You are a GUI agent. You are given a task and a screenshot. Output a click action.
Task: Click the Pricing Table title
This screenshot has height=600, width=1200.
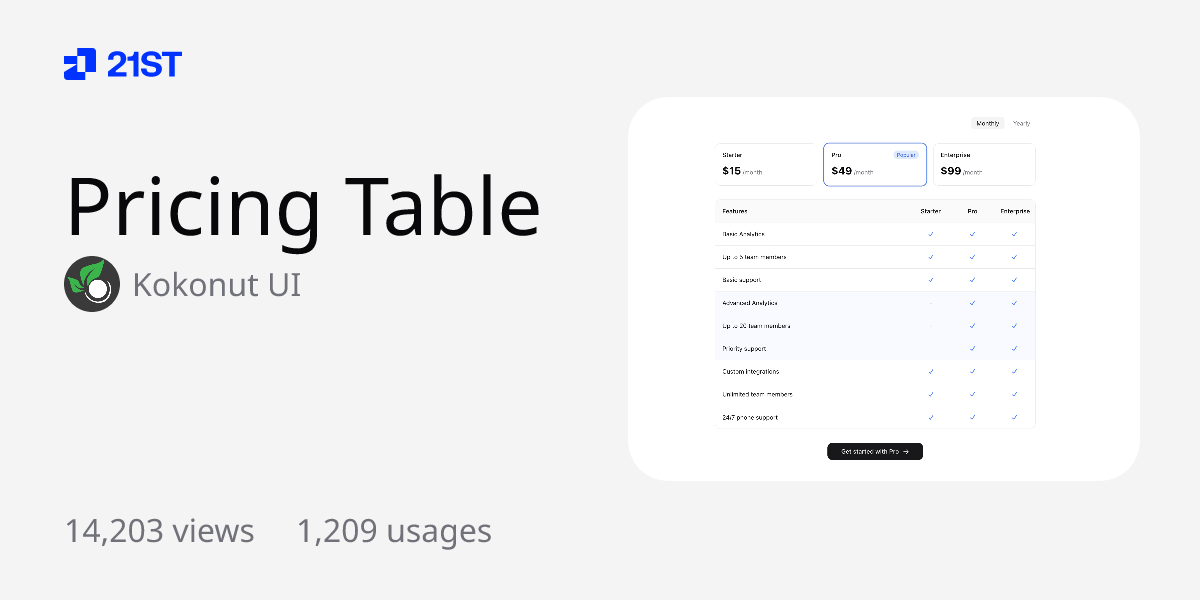[303, 207]
